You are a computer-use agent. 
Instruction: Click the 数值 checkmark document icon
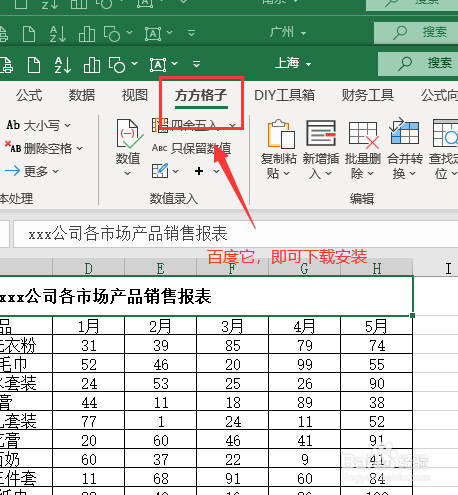point(129,134)
